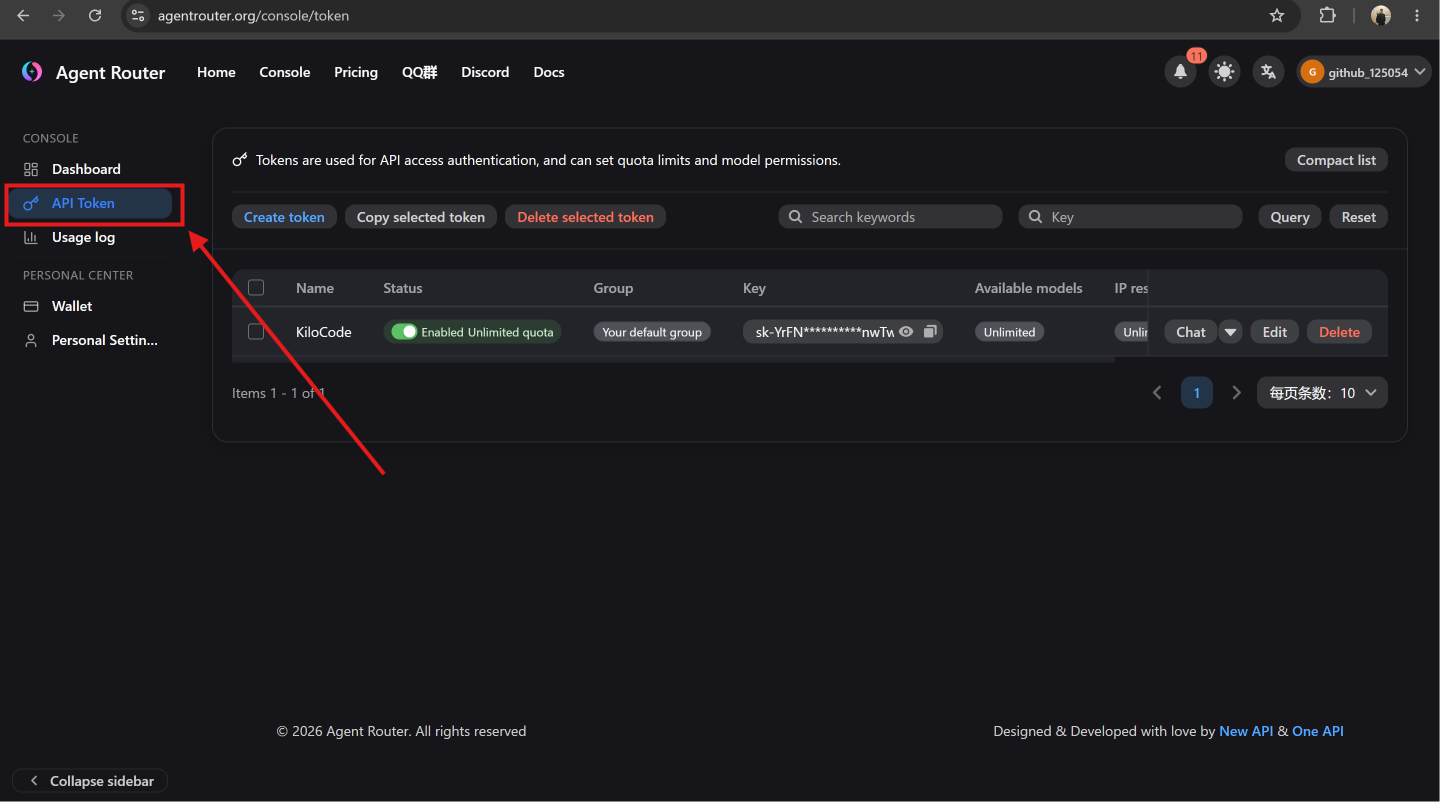
Task: Open the Discord nav item
Action: [485, 72]
